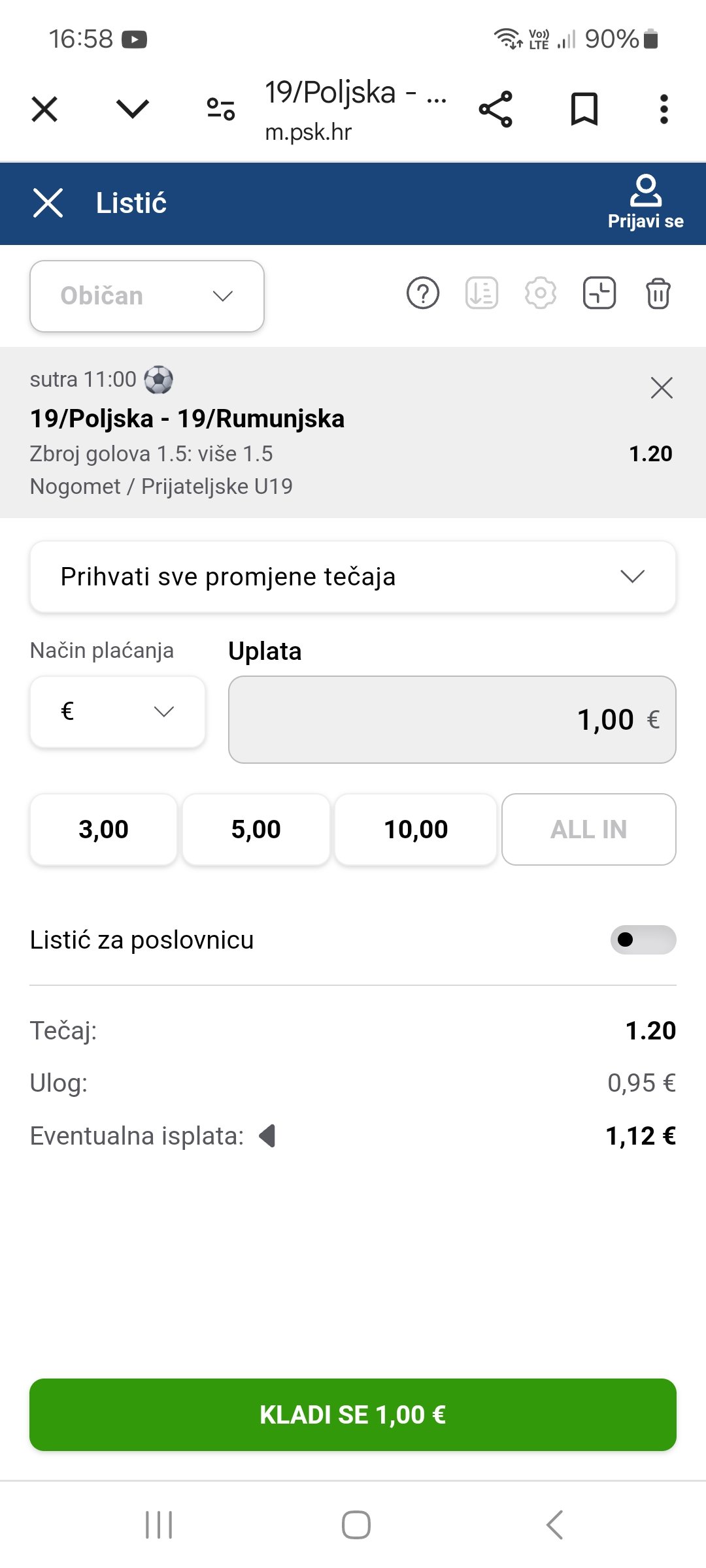Image resolution: width=706 pixels, height=1568 pixels.
Task: Click the Uplata amount input field
Action: point(452,719)
